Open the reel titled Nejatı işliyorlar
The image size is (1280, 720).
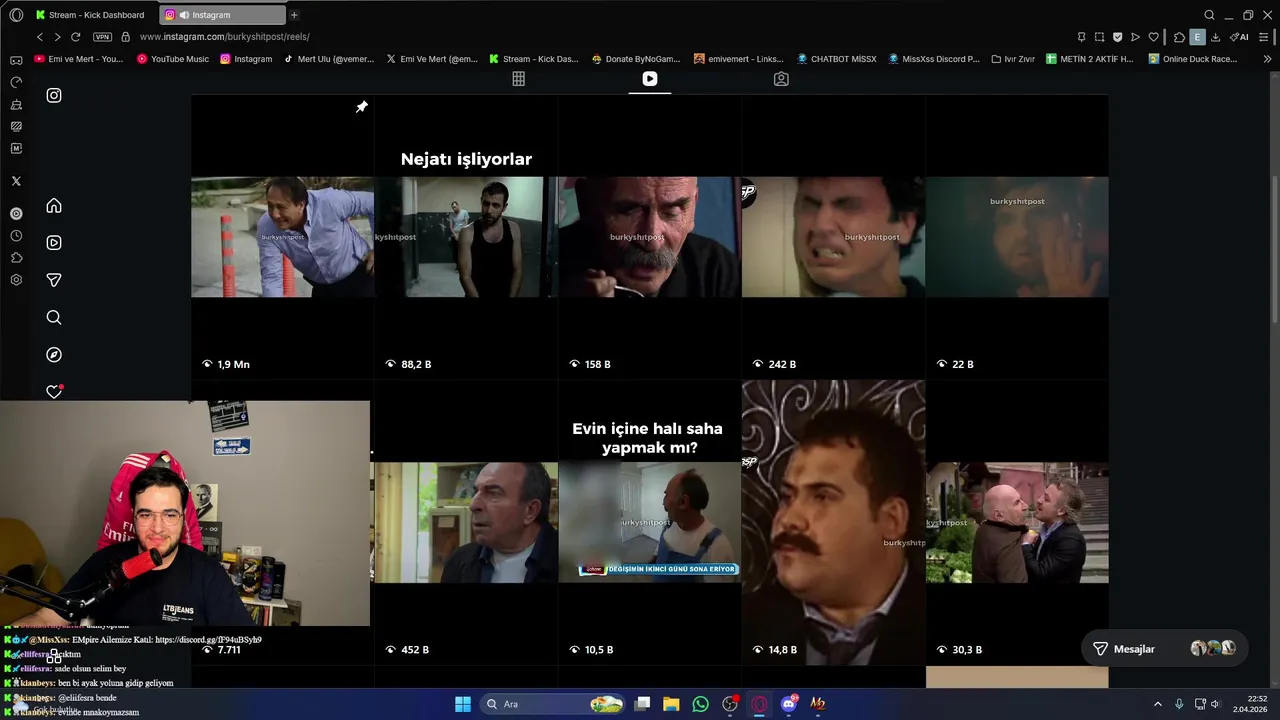click(466, 237)
